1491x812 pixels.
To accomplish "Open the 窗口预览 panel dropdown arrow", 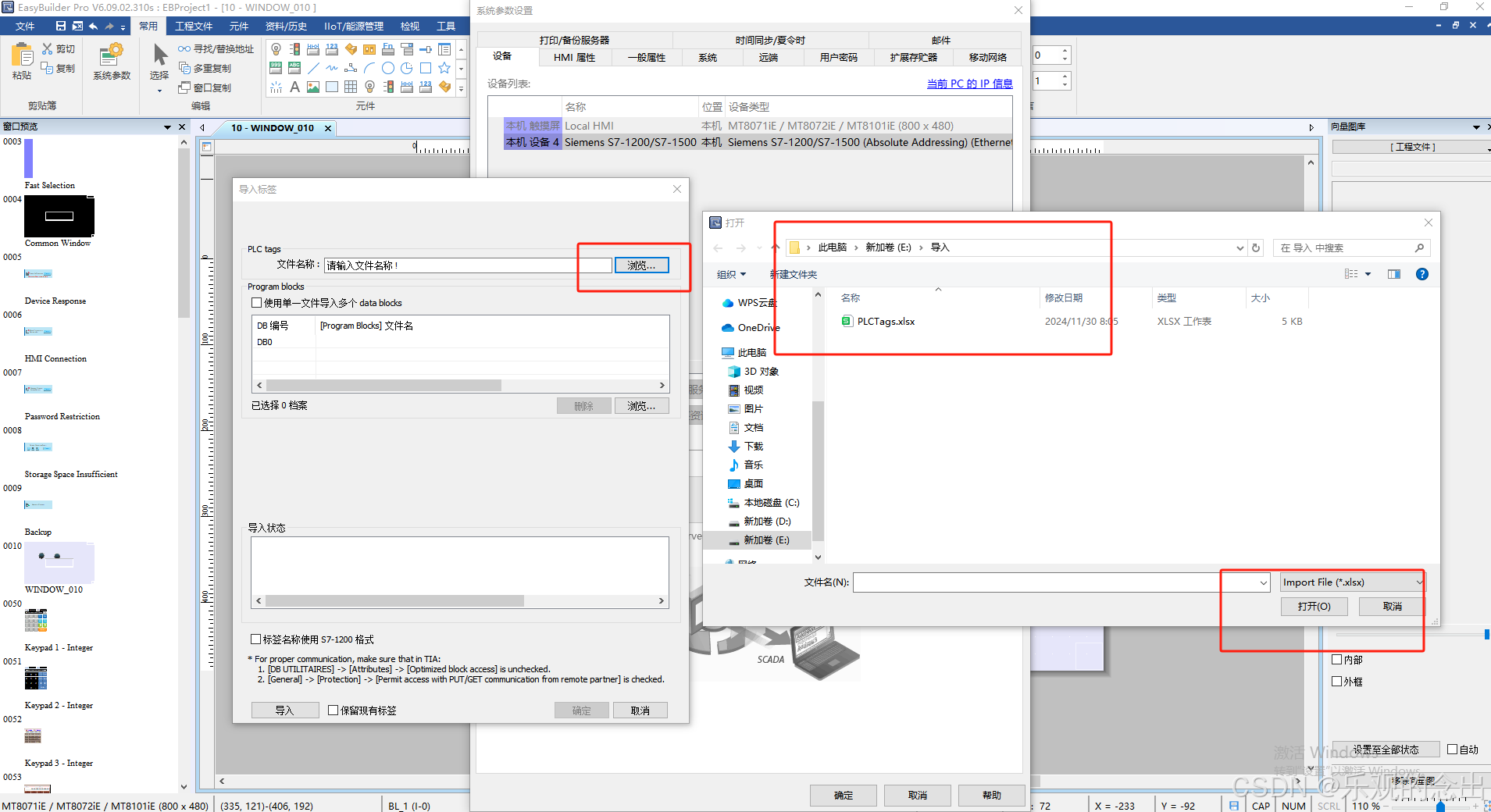I will pos(167,127).
